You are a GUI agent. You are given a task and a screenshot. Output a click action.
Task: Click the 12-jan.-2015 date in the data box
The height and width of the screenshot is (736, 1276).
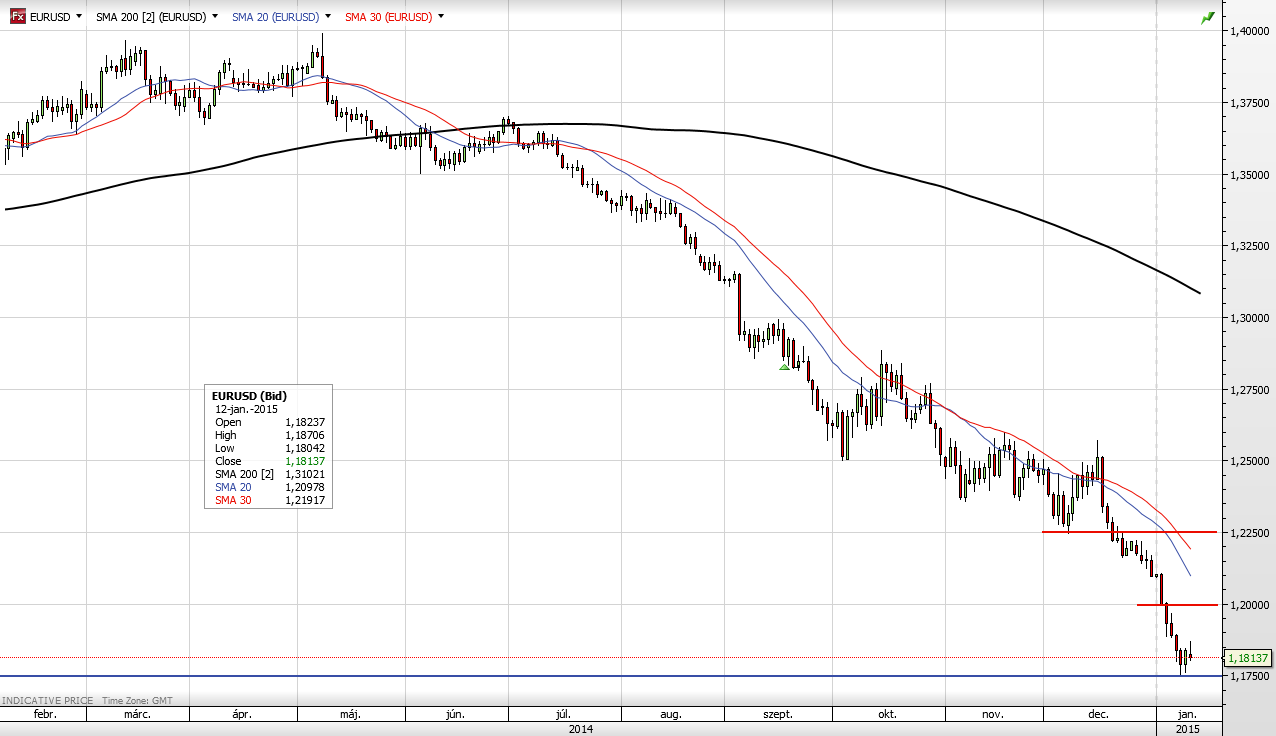pos(246,409)
